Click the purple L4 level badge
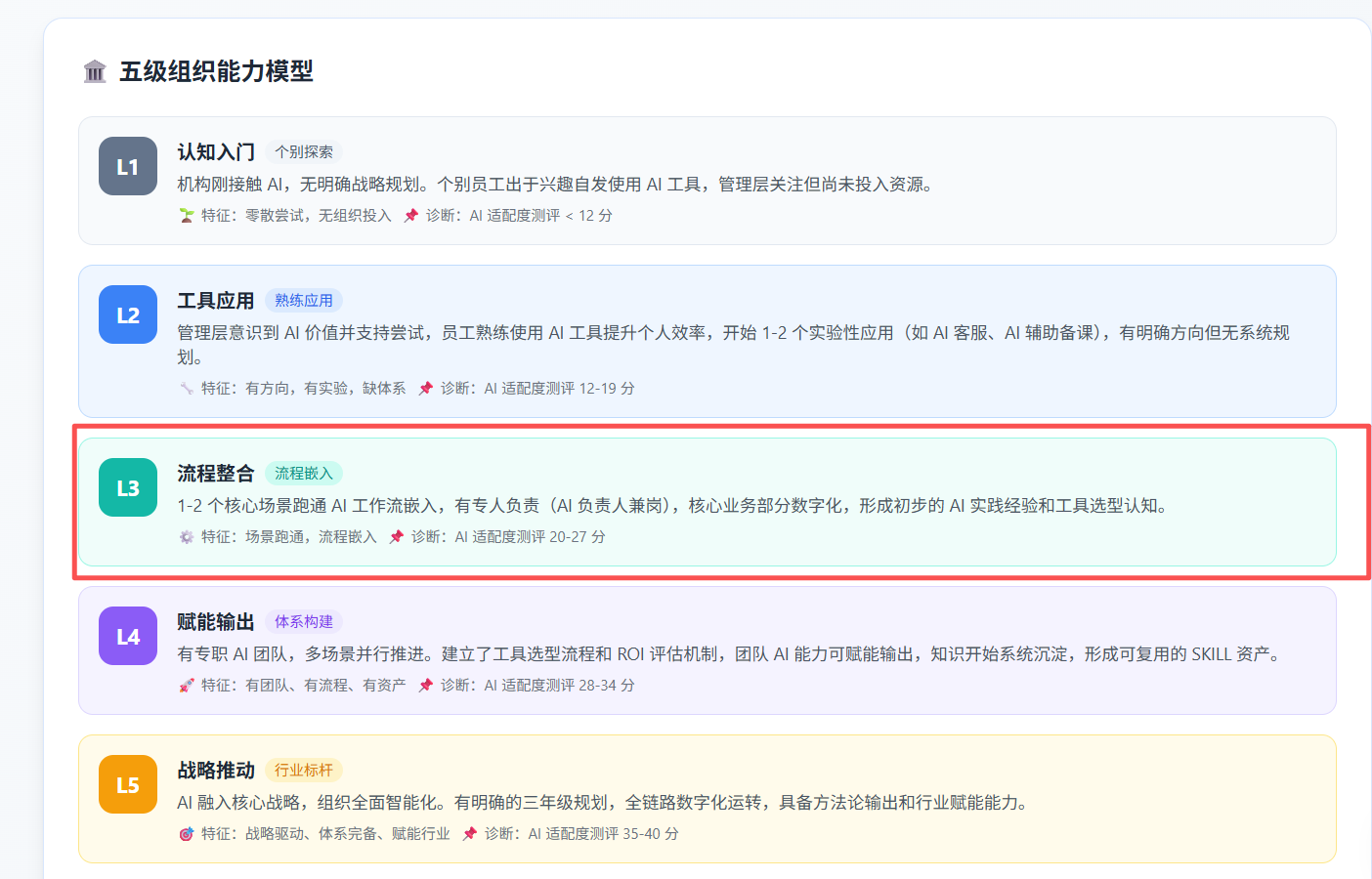 tap(128, 636)
